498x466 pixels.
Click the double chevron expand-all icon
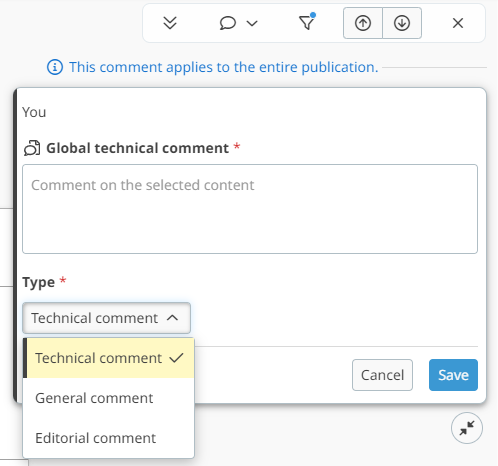[x=170, y=23]
